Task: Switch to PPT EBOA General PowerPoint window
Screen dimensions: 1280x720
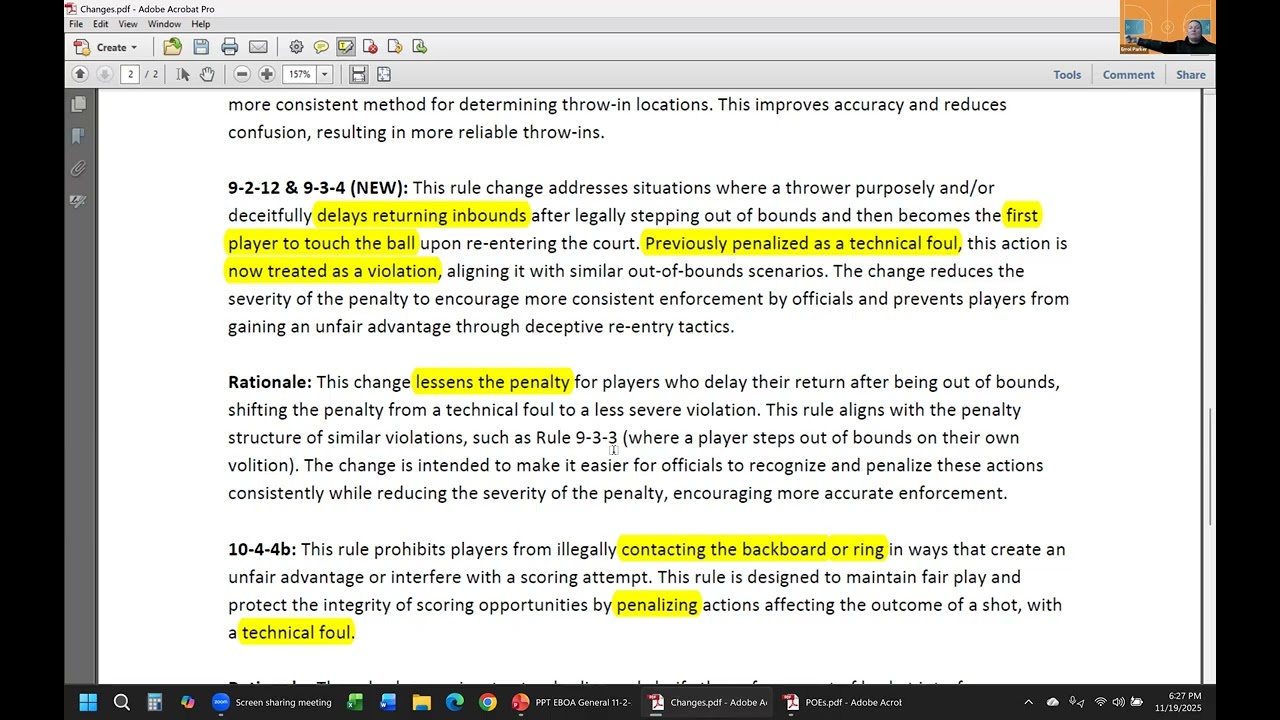Action: [571, 702]
